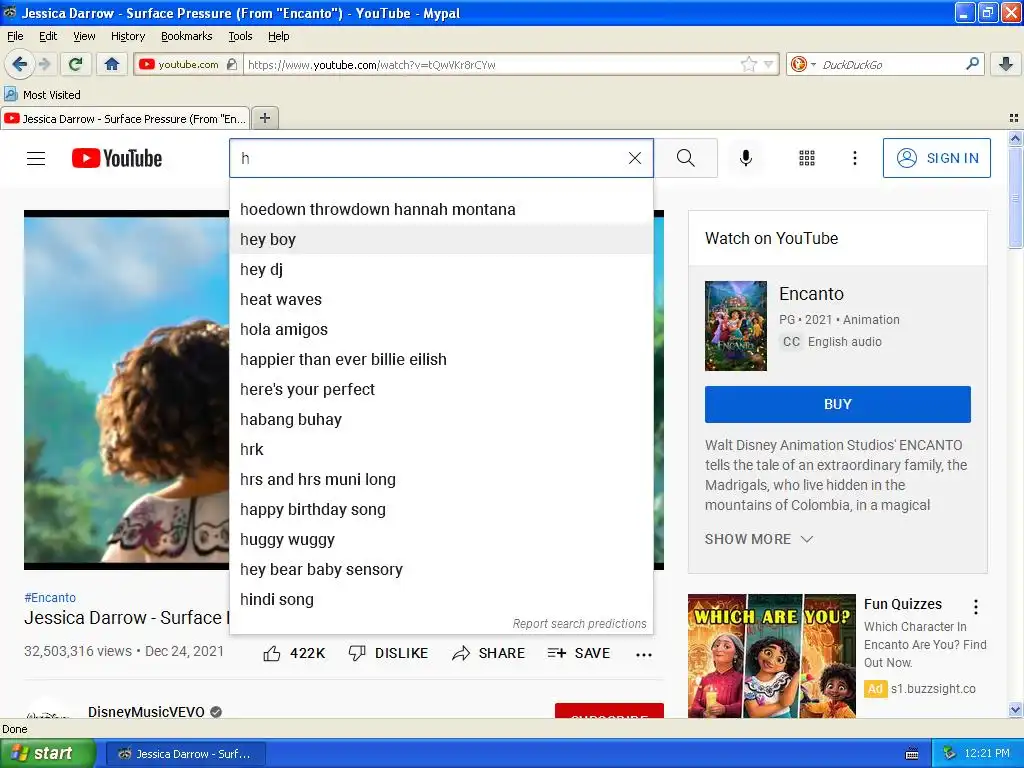Screen dimensions: 1024x768
Task: Choose suggestion 'happy birthday song'
Action: 441,510
